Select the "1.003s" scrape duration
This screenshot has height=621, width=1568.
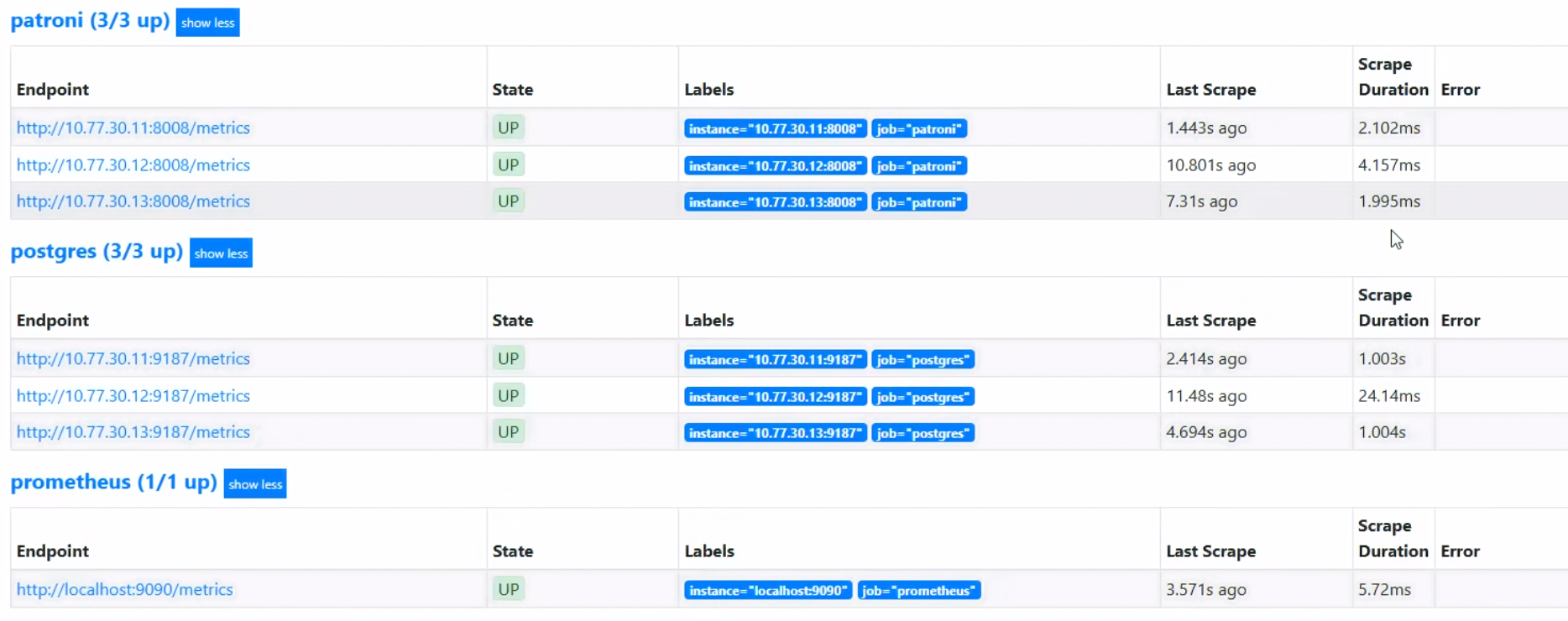(1382, 359)
